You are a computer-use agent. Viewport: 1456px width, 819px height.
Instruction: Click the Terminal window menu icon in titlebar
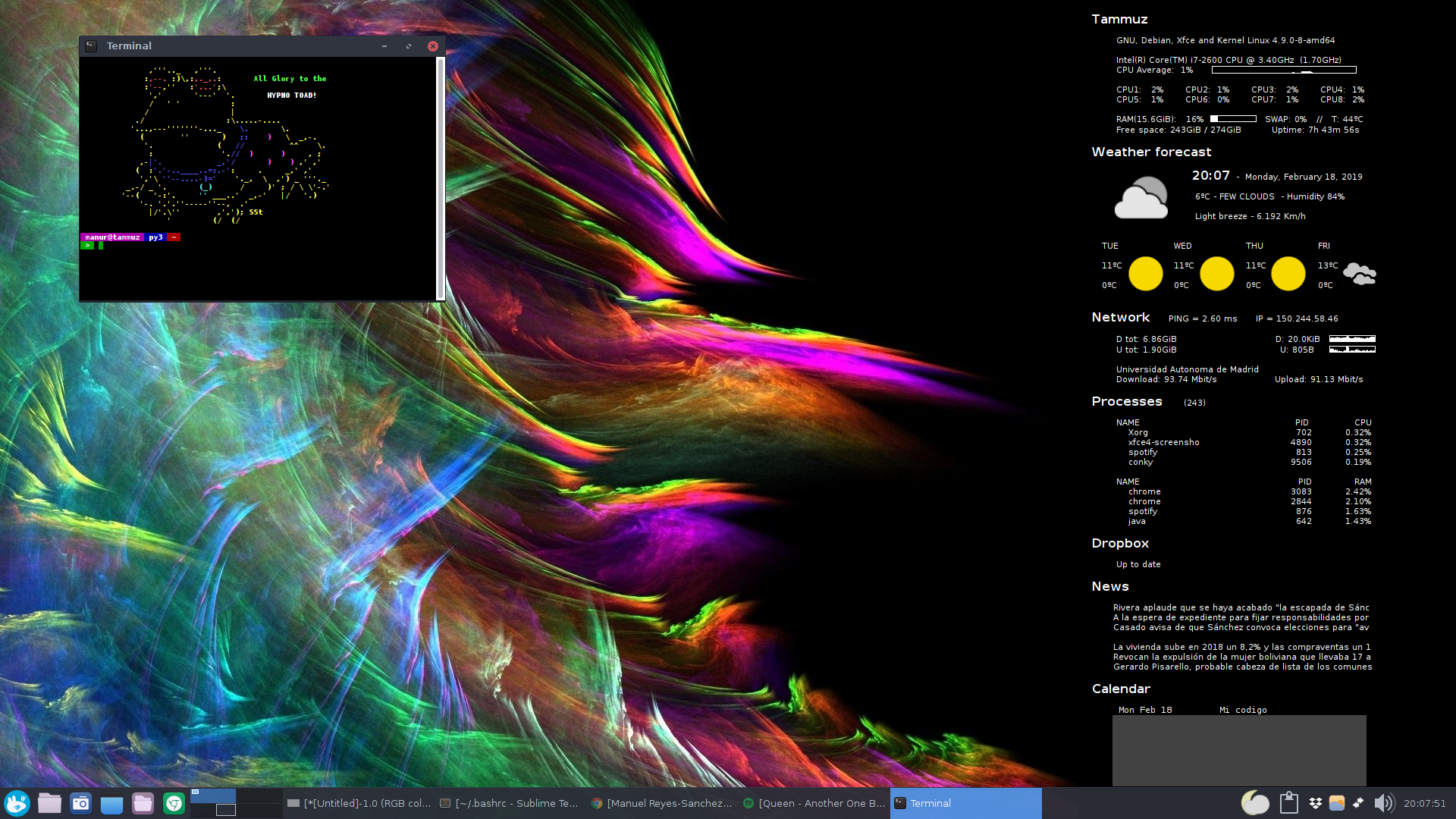[91, 45]
